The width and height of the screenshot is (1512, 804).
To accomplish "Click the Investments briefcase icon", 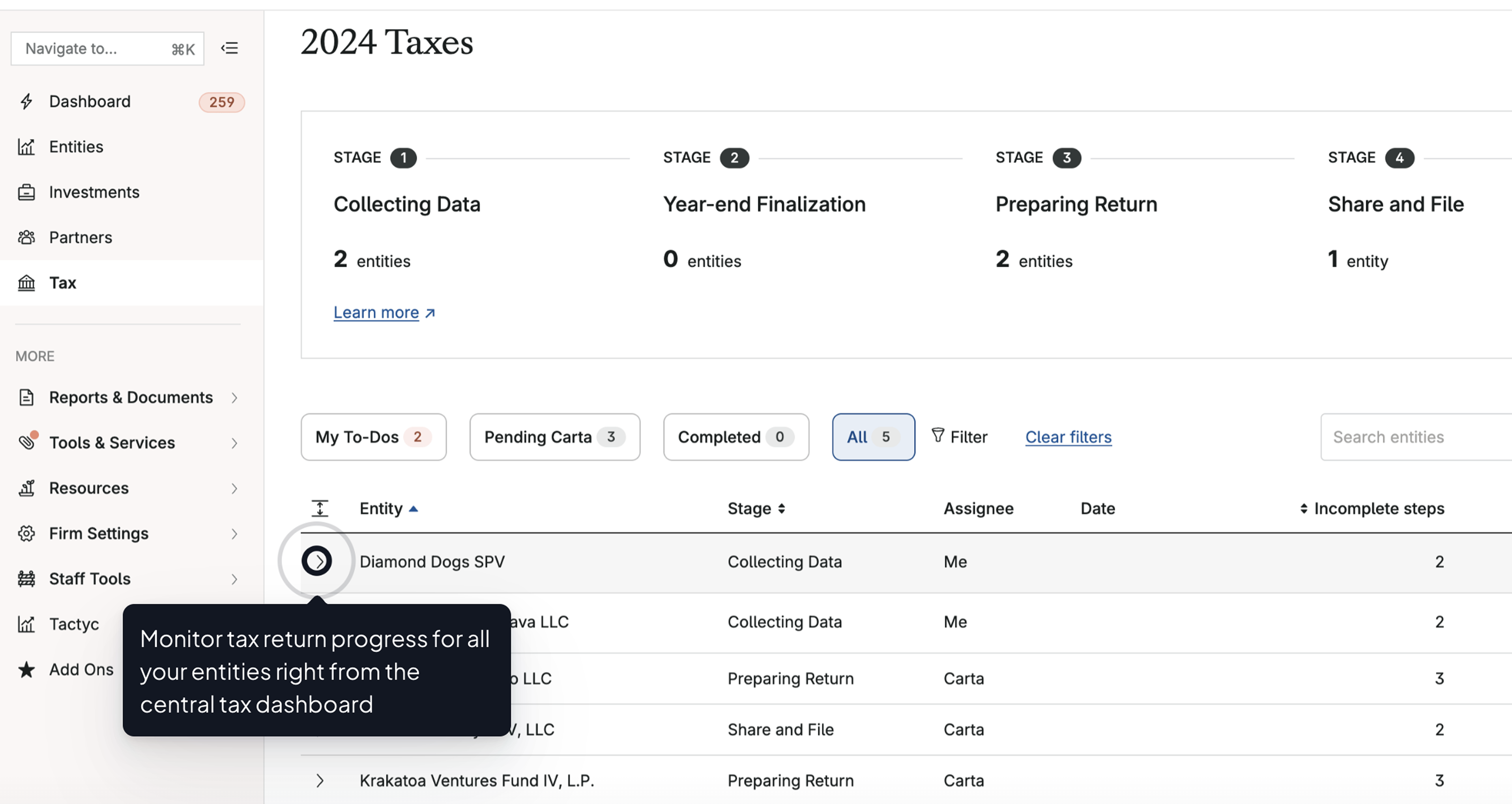I will coord(26,191).
